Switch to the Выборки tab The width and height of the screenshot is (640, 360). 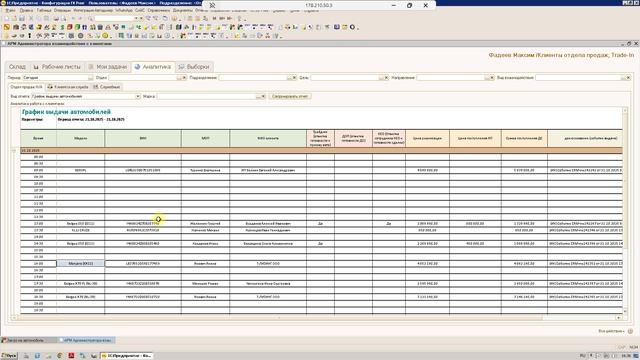click(194, 67)
